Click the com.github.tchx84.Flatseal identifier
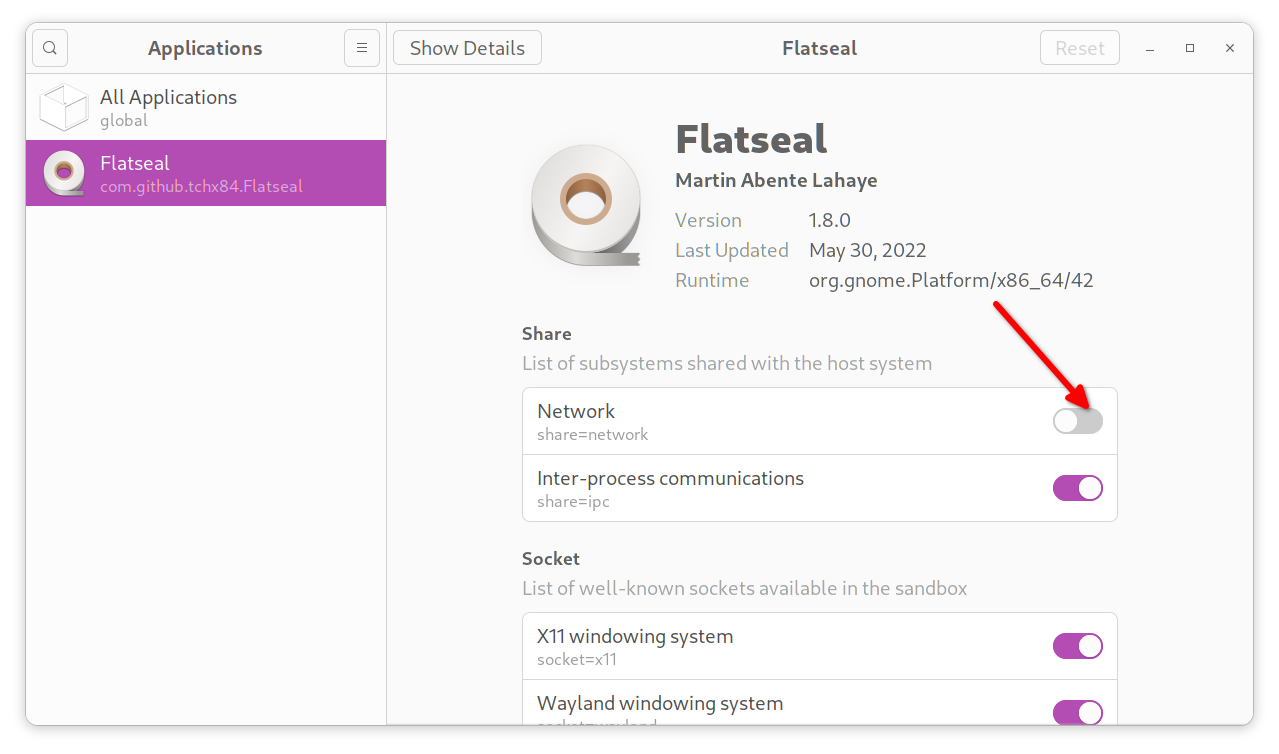1279x754 pixels. point(201,187)
